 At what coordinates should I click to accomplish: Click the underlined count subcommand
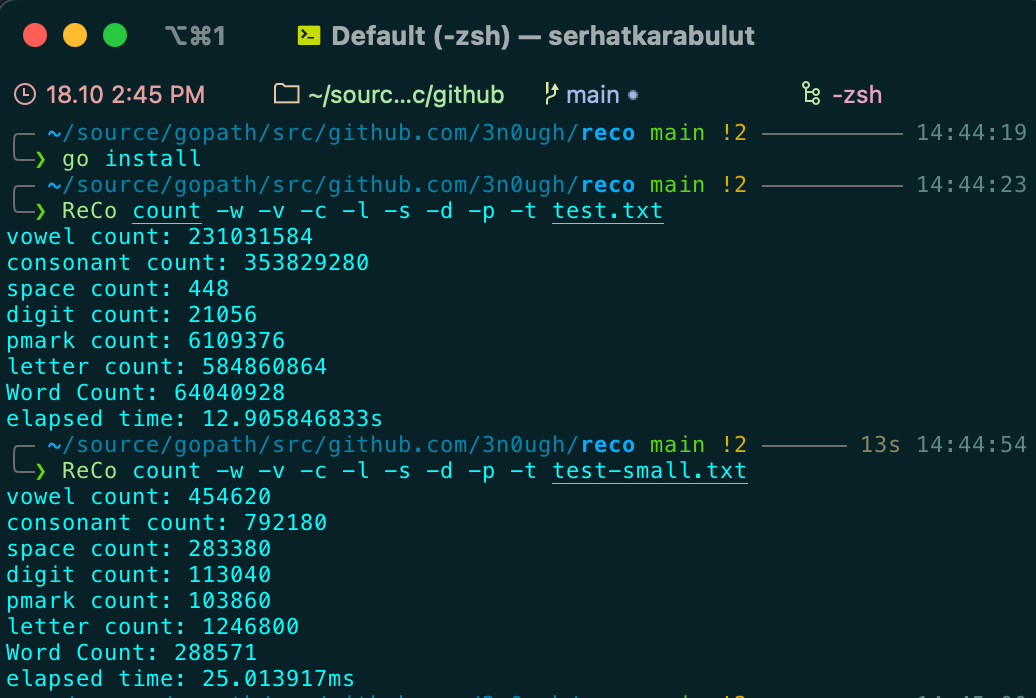click(x=167, y=211)
